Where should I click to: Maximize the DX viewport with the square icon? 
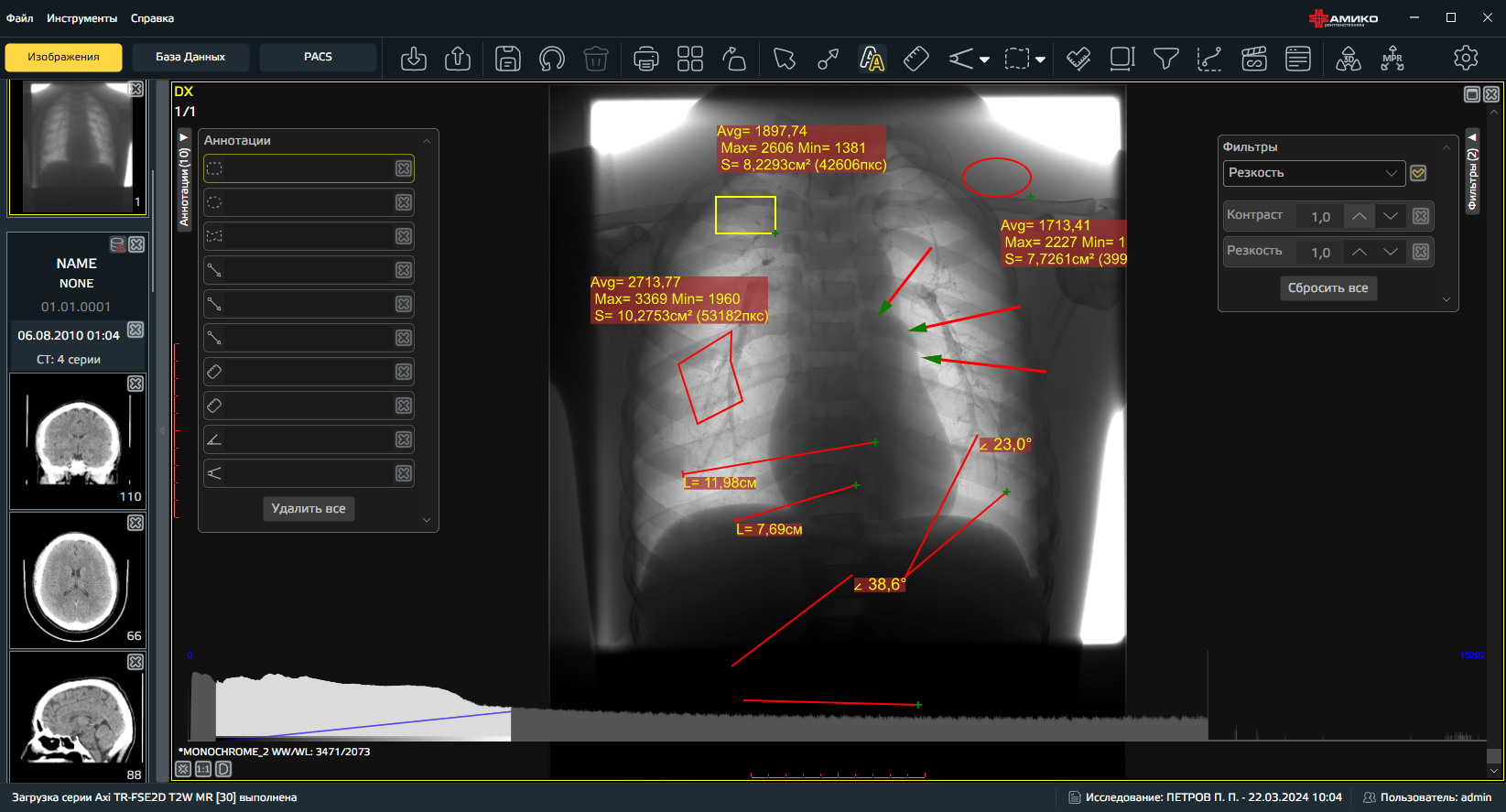click(x=1472, y=94)
